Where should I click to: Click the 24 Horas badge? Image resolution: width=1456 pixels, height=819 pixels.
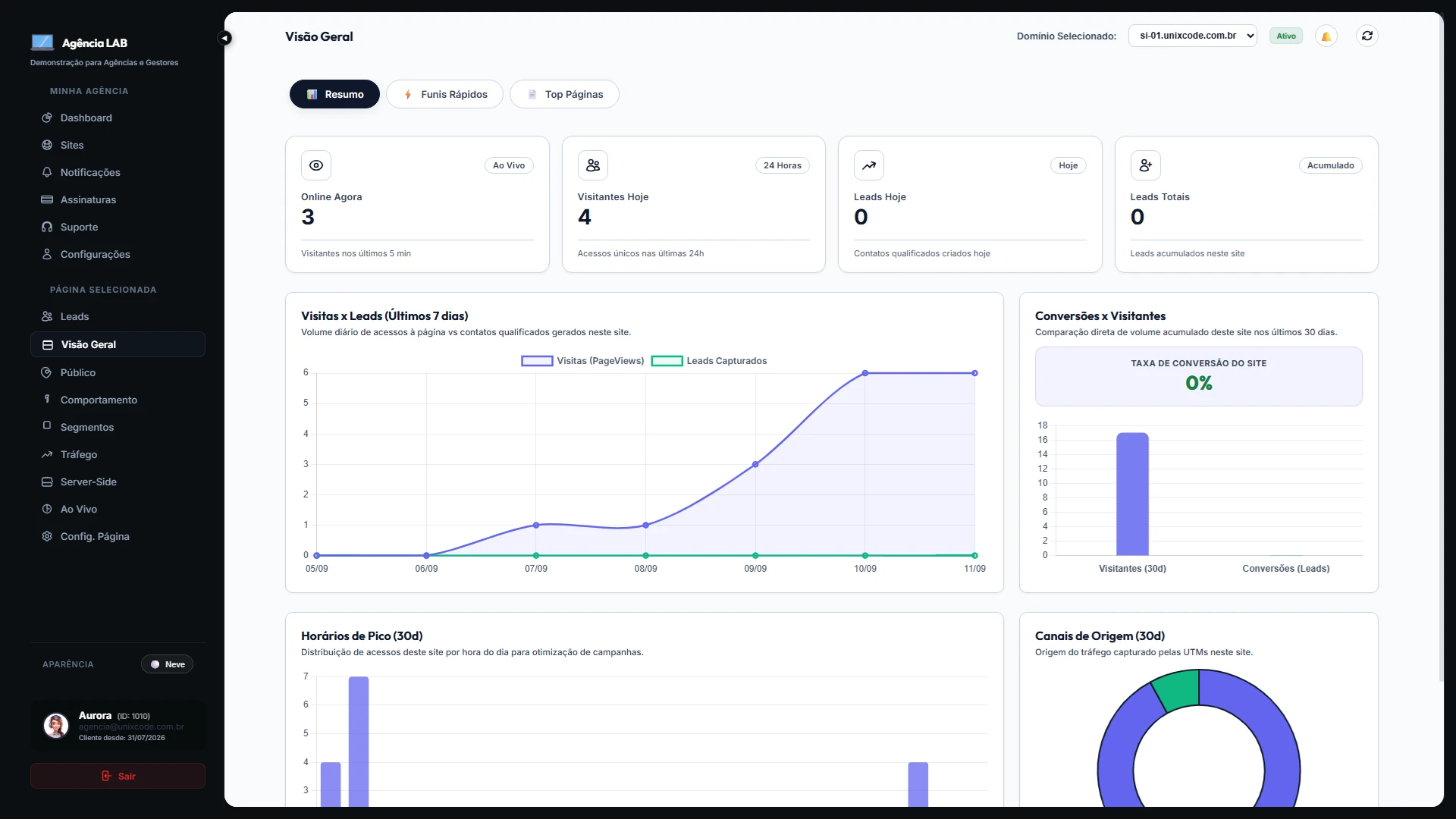click(x=783, y=165)
